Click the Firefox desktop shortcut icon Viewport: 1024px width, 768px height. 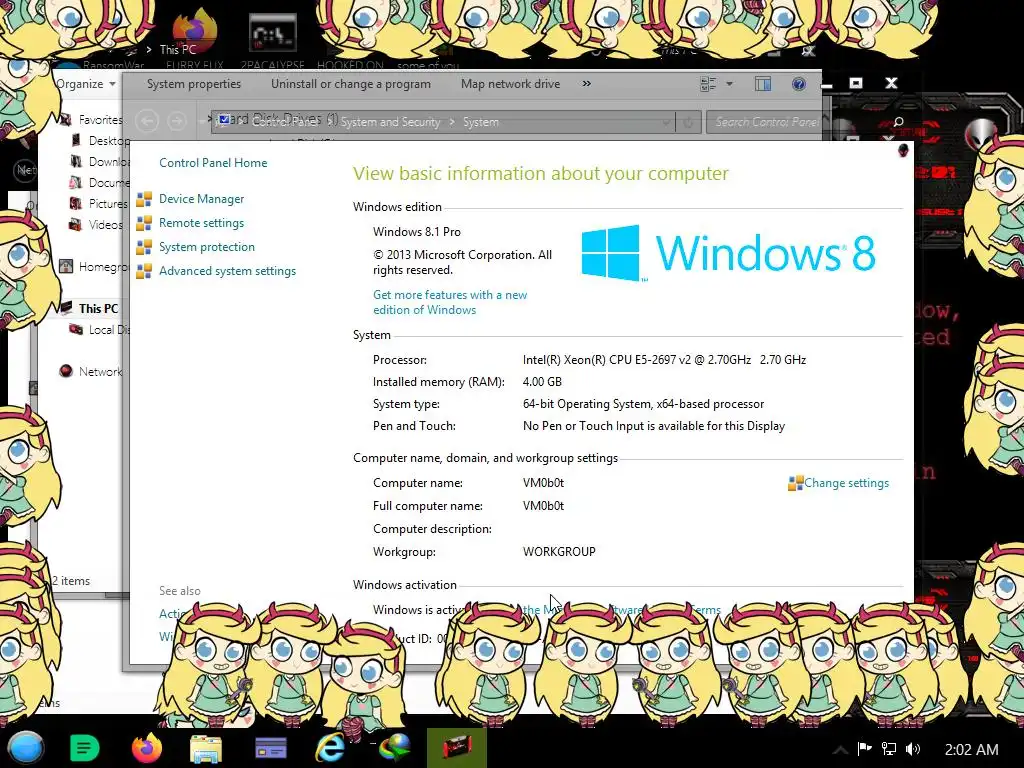click(195, 32)
